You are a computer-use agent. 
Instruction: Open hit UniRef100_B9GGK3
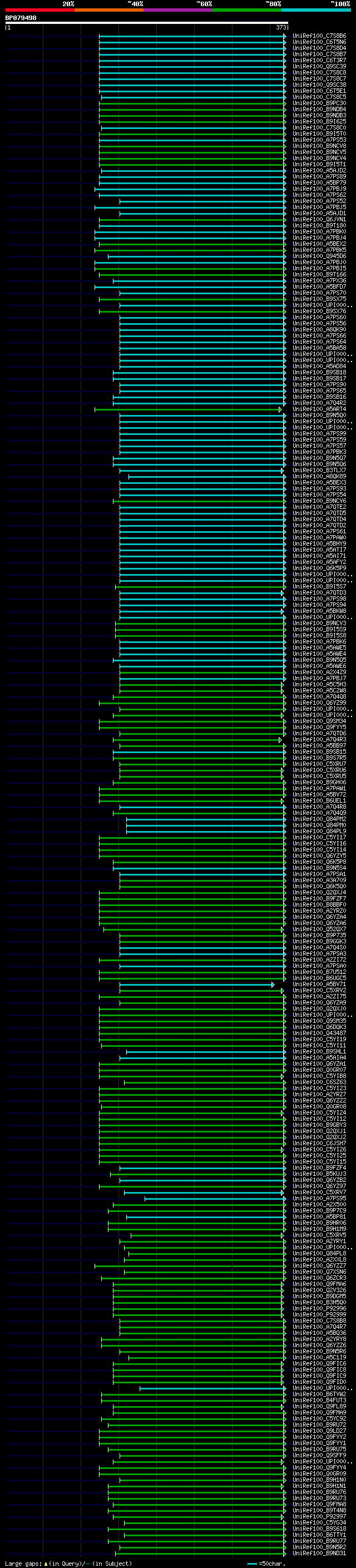(319, 942)
